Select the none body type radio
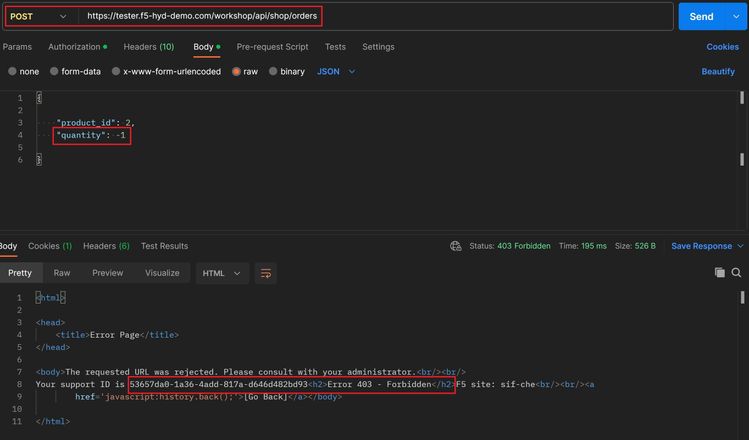 tap(12, 72)
